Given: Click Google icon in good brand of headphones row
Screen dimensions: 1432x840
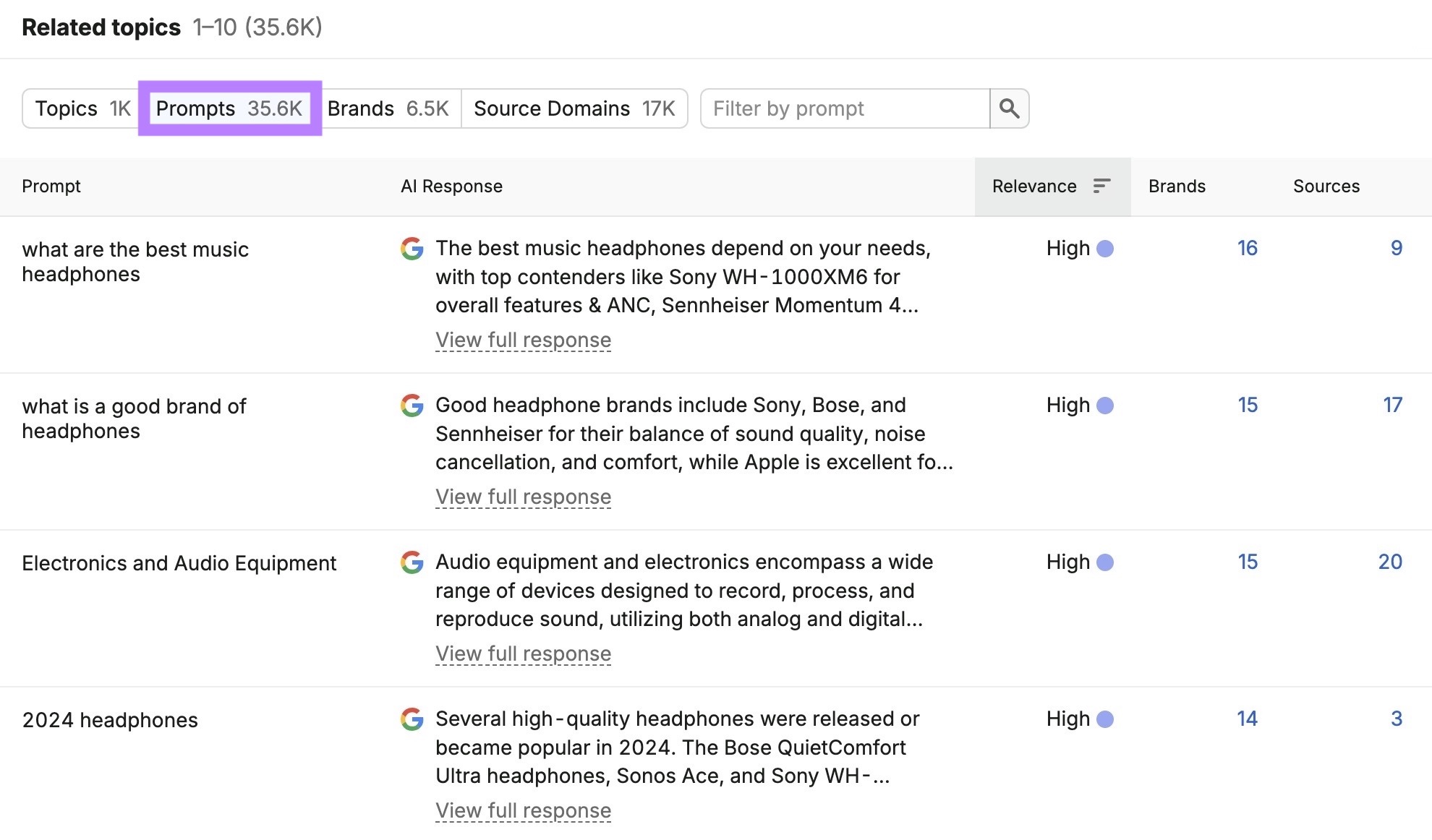Looking at the screenshot, I should pos(412,406).
